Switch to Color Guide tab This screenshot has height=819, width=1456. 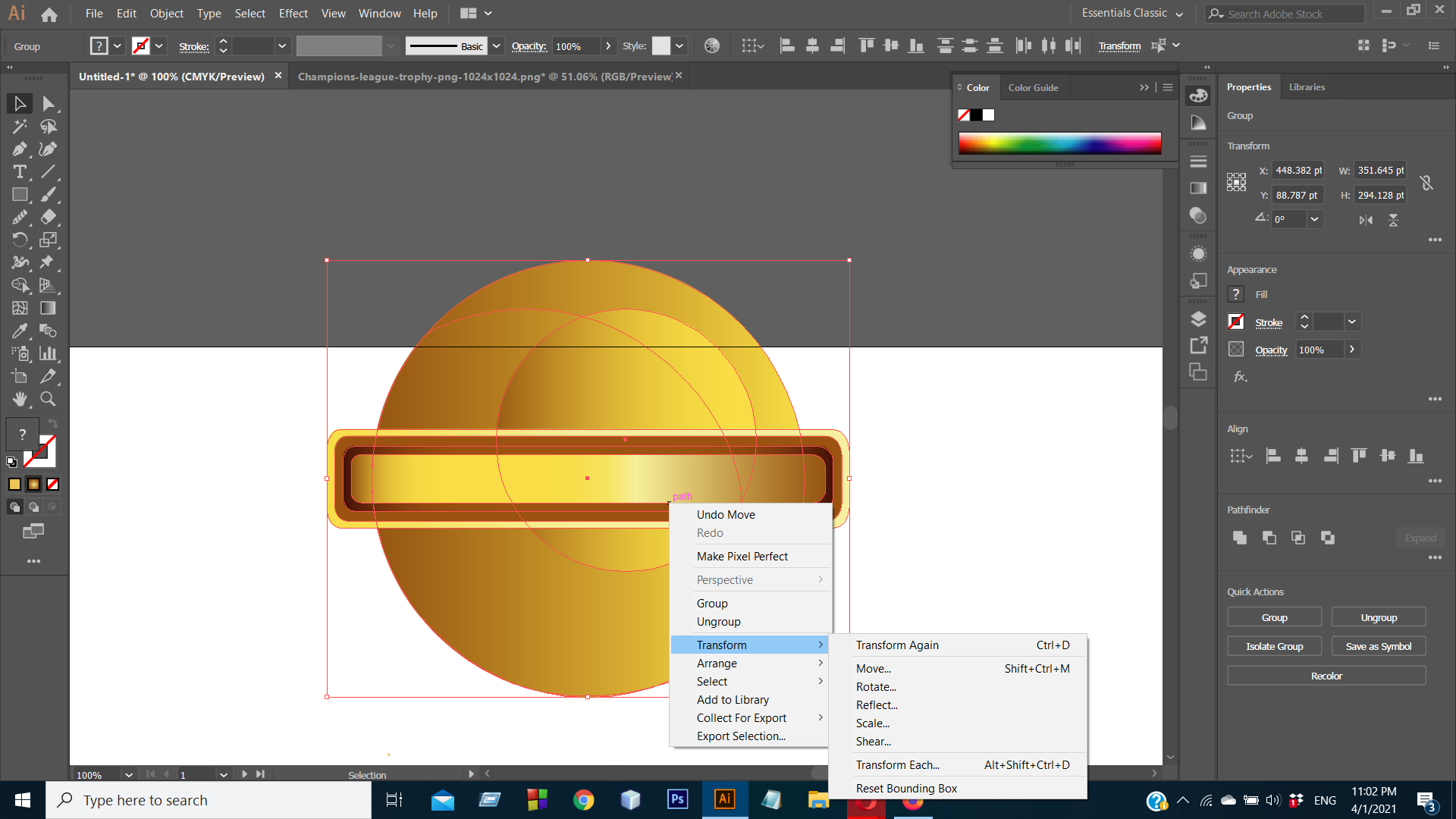pyautogui.click(x=1033, y=88)
